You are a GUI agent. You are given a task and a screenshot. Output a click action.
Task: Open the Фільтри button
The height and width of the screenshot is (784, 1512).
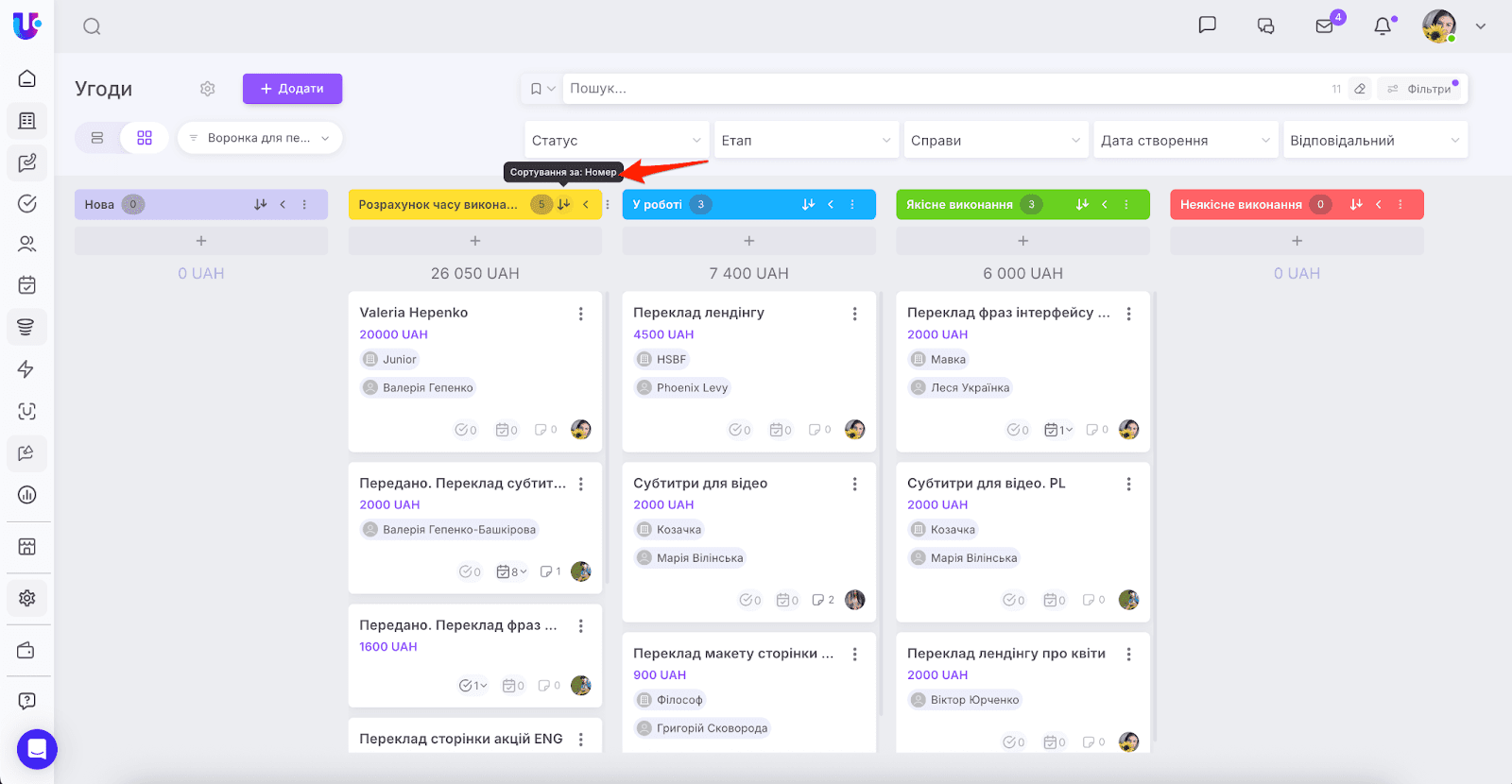click(x=1420, y=89)
